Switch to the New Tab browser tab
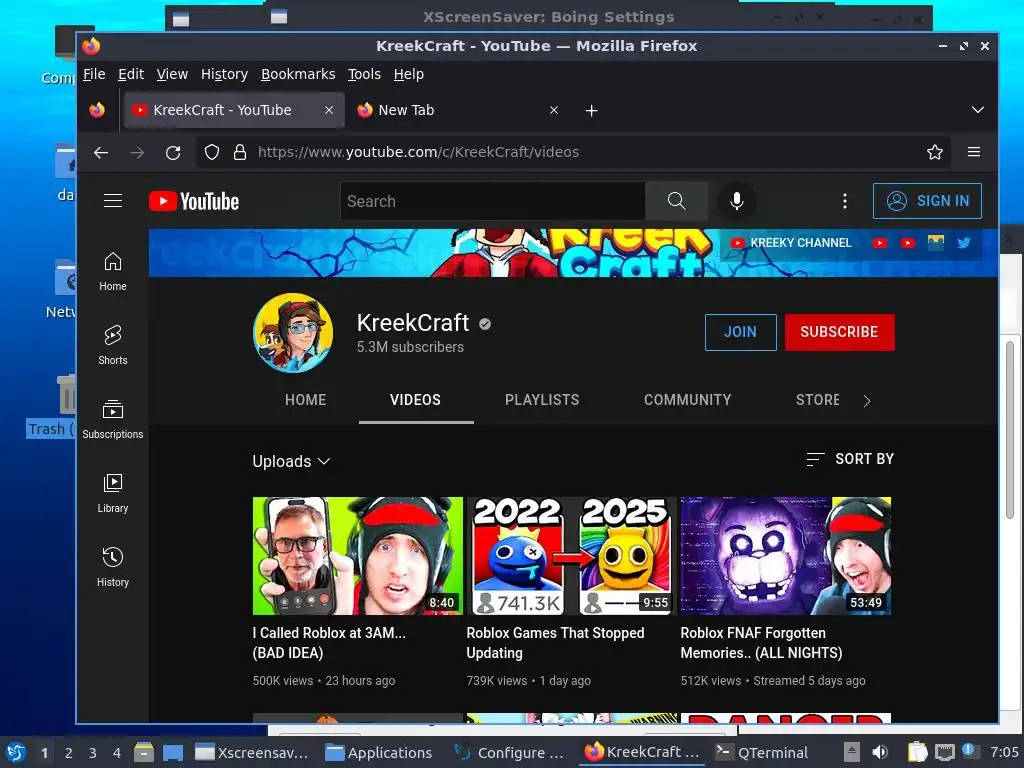This screenshot has width=1024, height=768. [458, 110]
